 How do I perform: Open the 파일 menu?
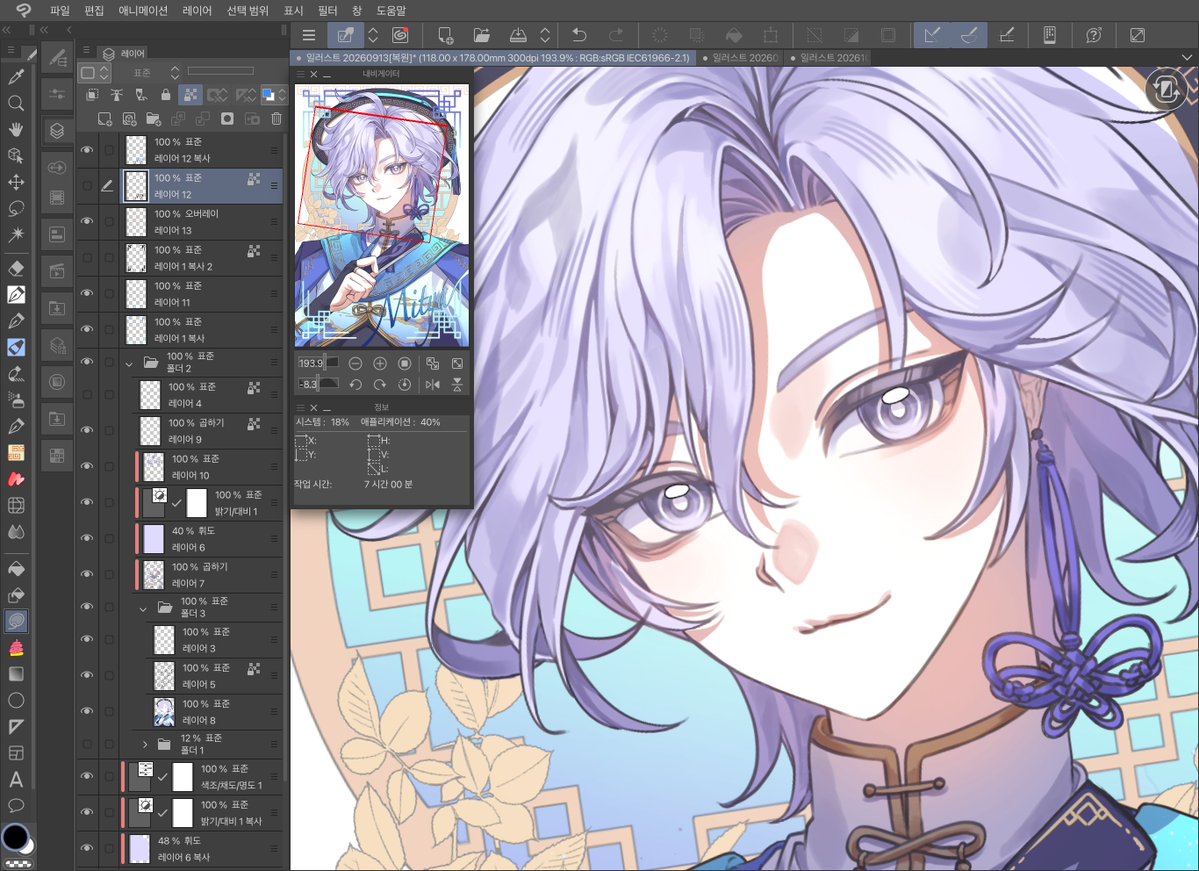[59, 11]
